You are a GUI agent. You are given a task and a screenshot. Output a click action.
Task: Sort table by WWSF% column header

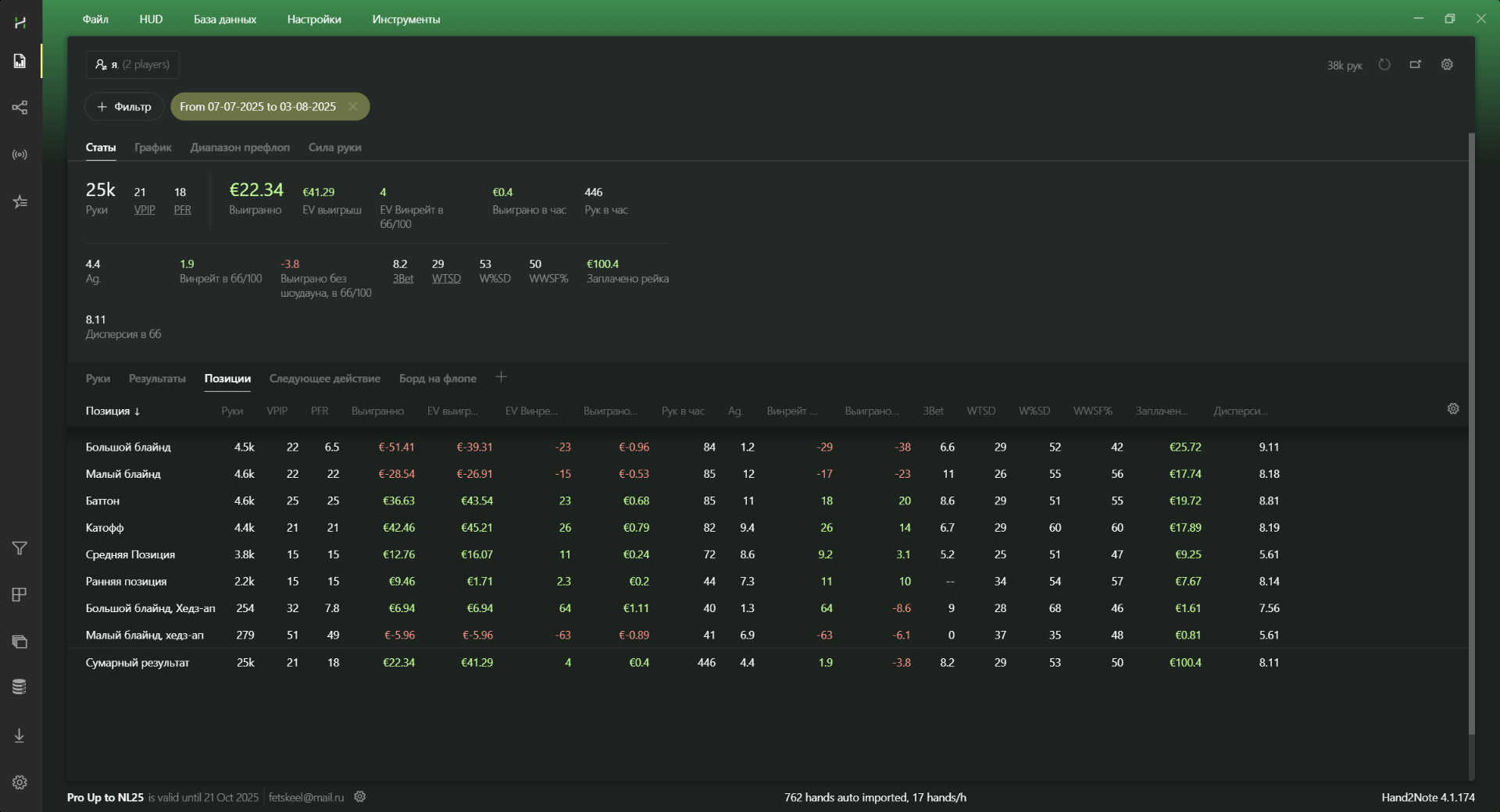tap(1093, 411)
